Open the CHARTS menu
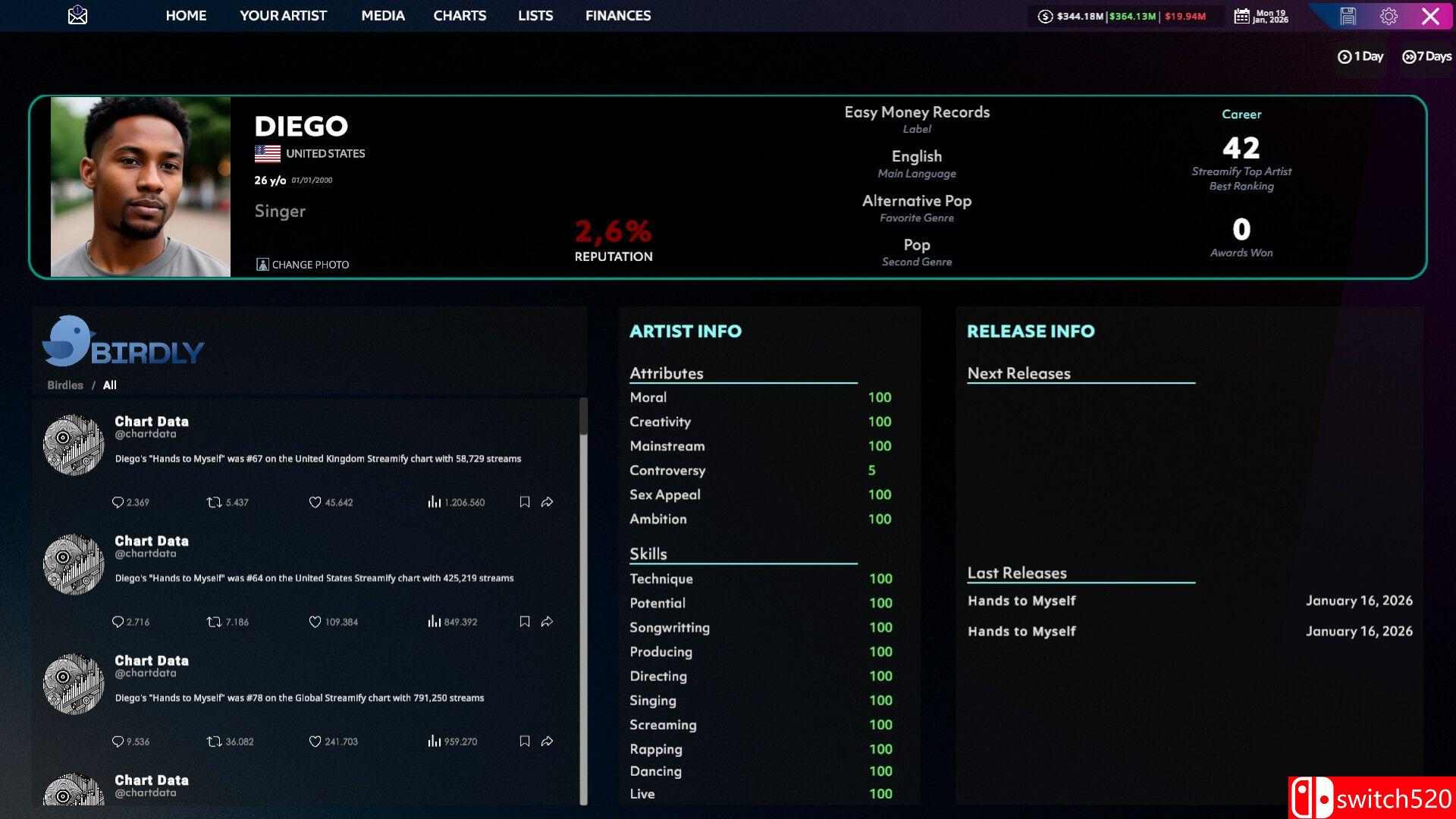The width and height of the screenshot is (1456, 819). click(460, 15)
